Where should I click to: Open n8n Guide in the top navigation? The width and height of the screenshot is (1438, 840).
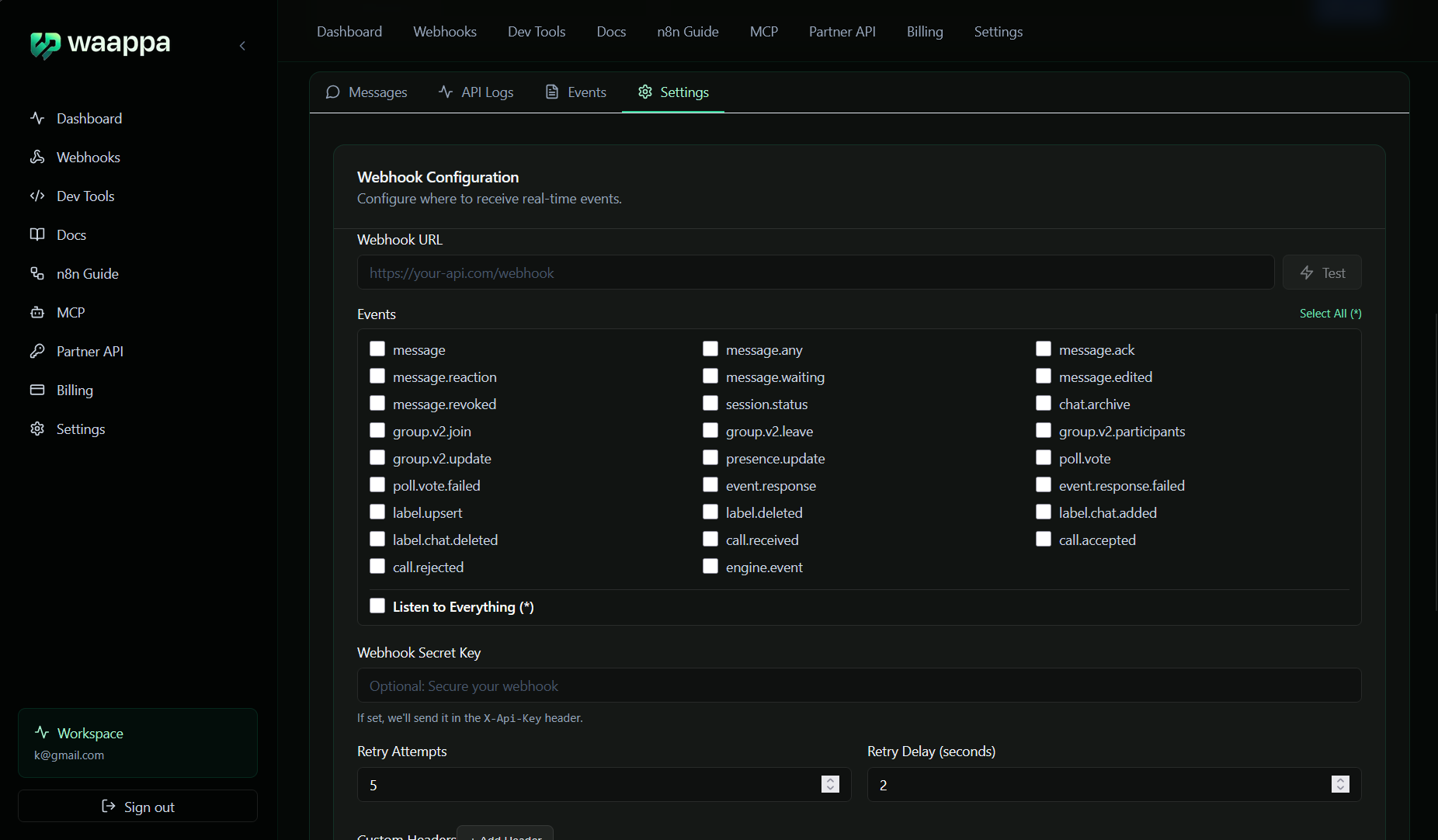pos(688,31)
